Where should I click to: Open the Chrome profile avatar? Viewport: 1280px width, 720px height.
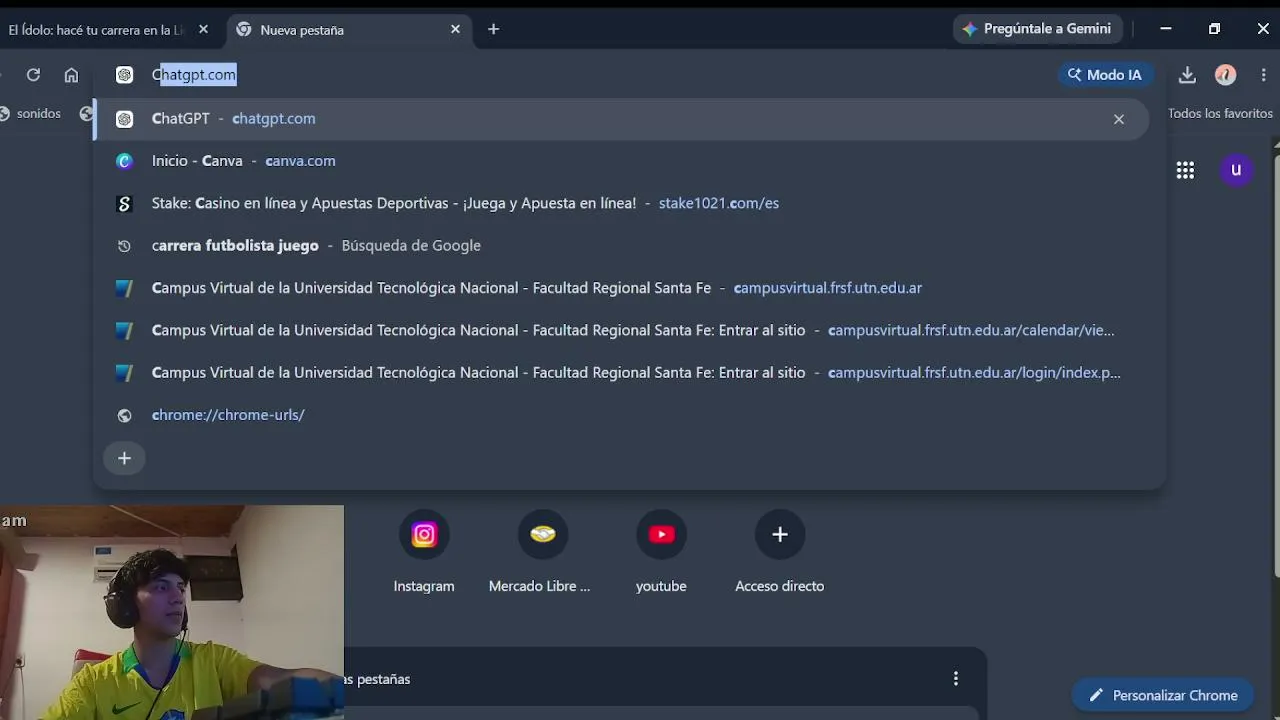(1225, 75)
